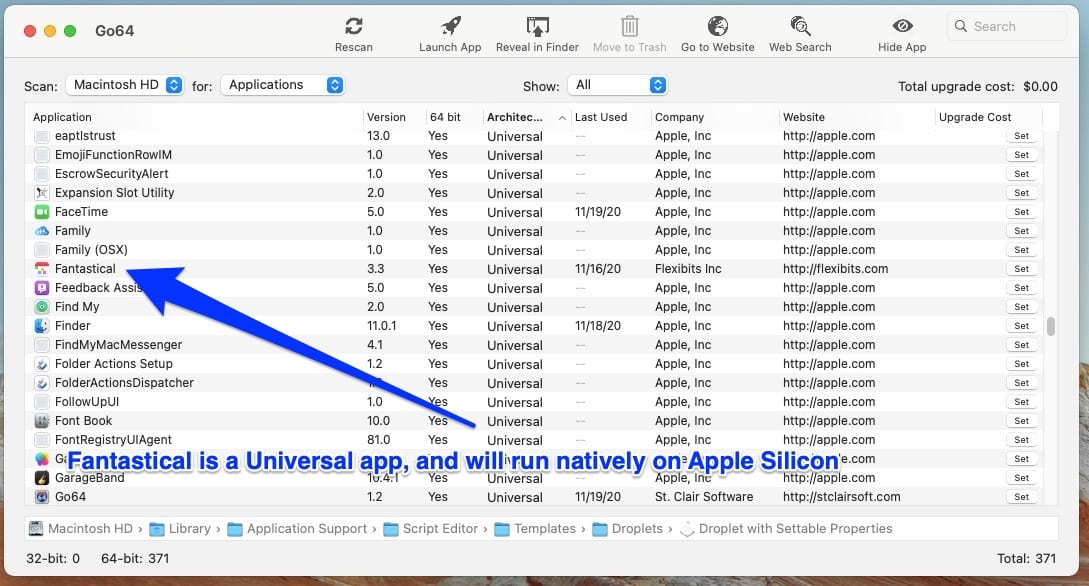Click the http://flexibits.com website cell
The height and width of the screenshot is (586, 1089).
coord(836,269)
